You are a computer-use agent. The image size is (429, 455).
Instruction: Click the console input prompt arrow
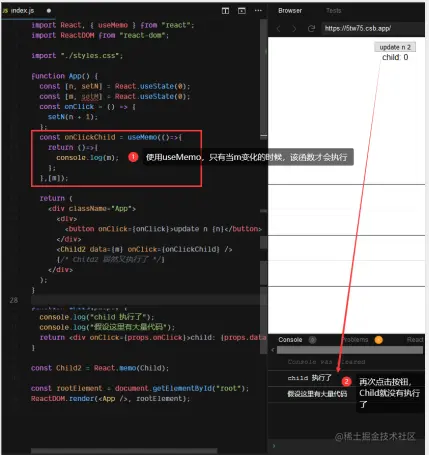pyautogui.click(x=274, y=445)
